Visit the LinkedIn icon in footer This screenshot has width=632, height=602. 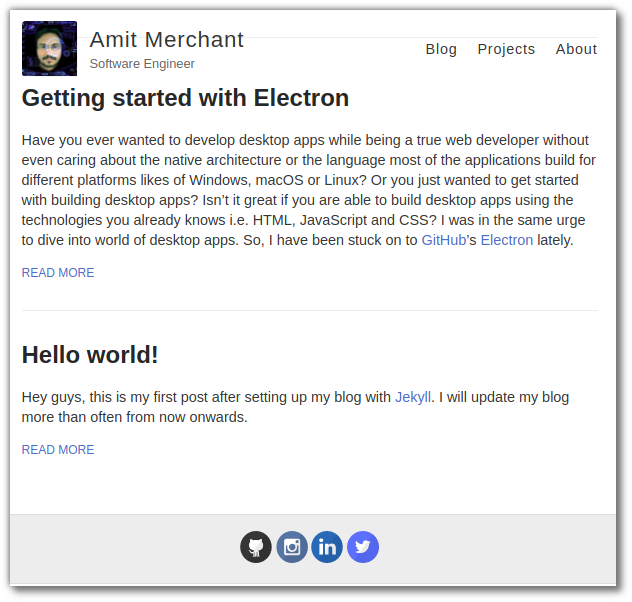pyautogui.click(x=327, y=547)
